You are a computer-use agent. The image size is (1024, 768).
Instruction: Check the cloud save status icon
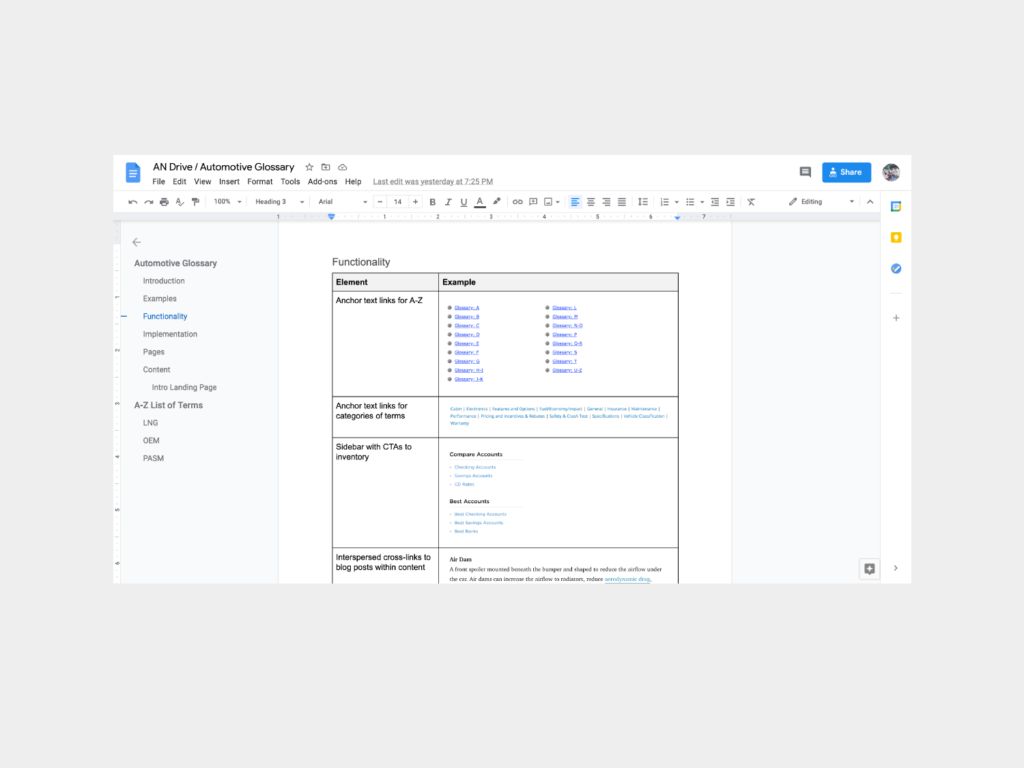click(342, 167)
